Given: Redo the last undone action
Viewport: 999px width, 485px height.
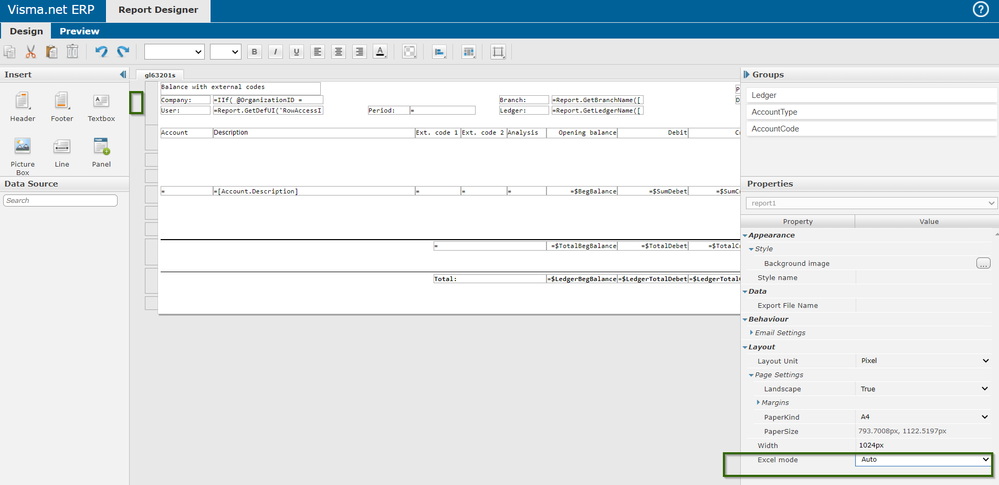Looking at the screenshot, I should (122, 52).
